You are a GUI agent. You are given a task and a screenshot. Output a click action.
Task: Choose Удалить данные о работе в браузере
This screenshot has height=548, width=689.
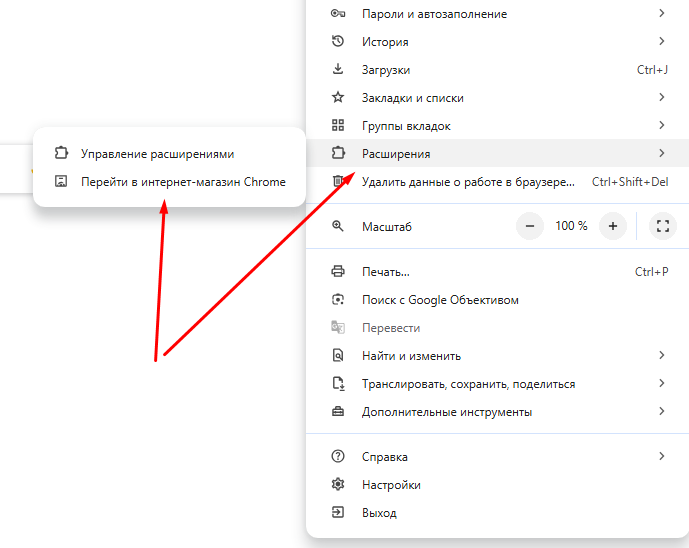[x=497, y=181]
